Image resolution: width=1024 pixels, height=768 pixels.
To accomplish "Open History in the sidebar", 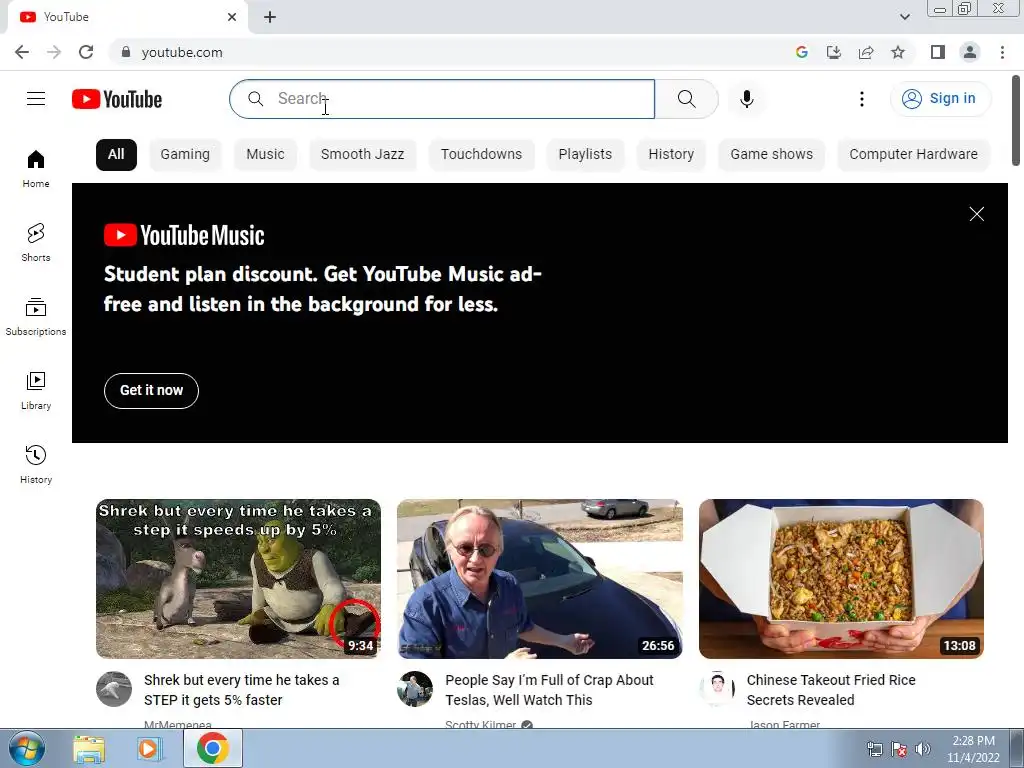I will point(36,464).
